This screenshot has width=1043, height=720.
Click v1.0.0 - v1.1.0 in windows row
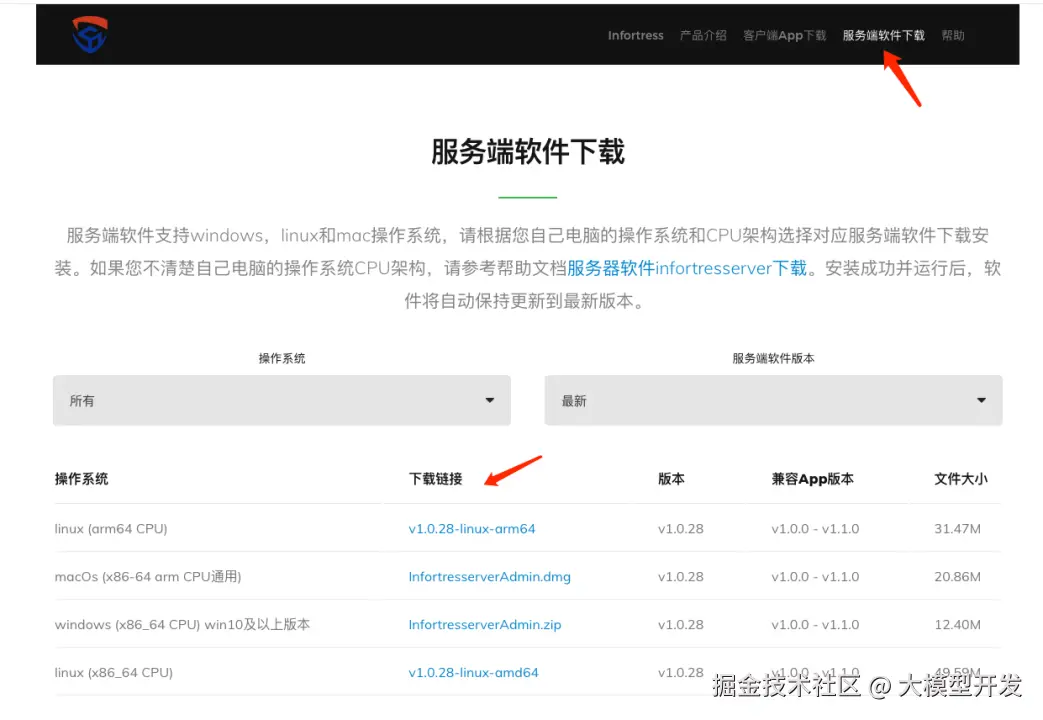coord(816,625)
